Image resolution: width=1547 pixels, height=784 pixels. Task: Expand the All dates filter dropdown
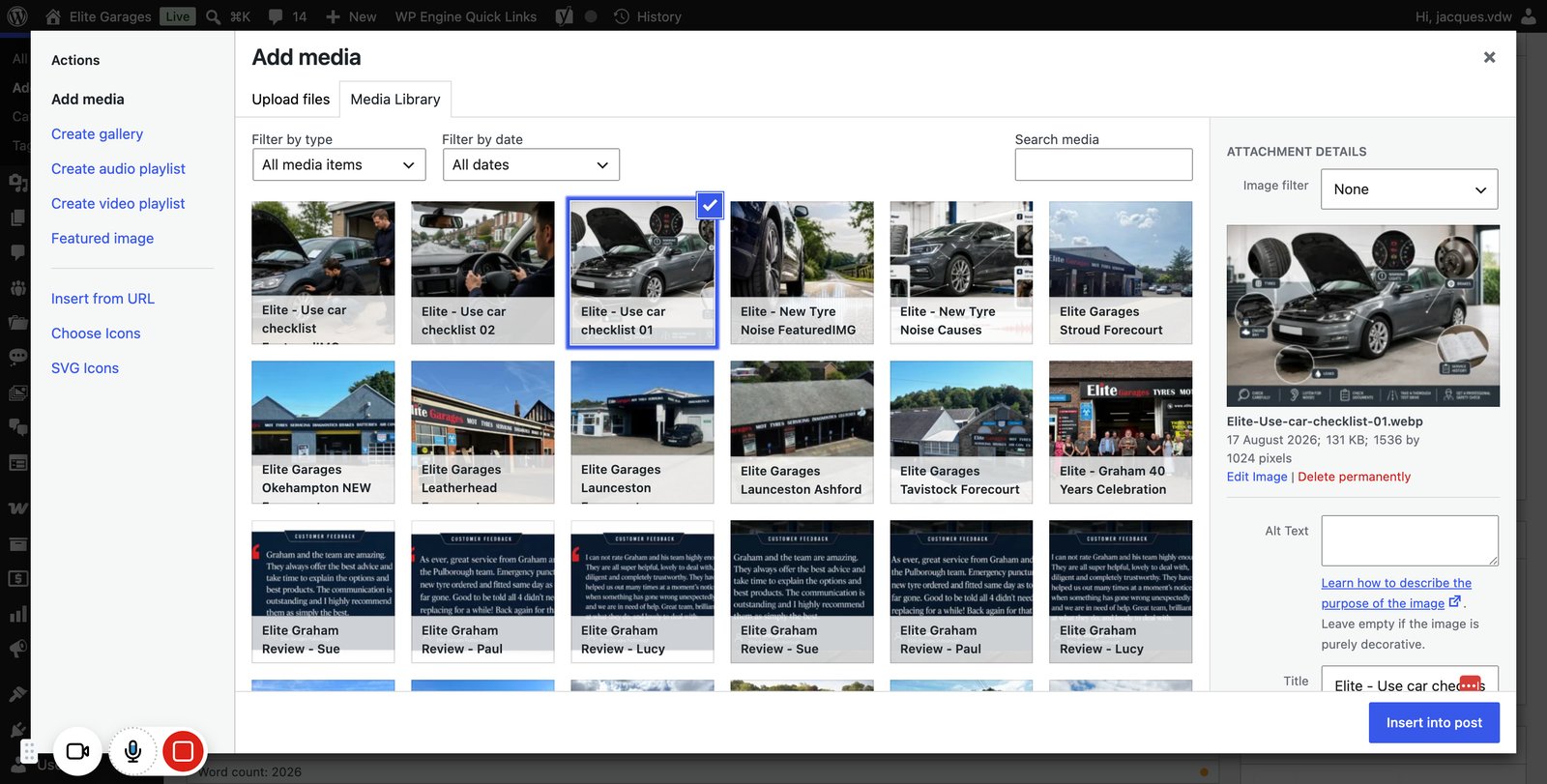pos(531,164)
